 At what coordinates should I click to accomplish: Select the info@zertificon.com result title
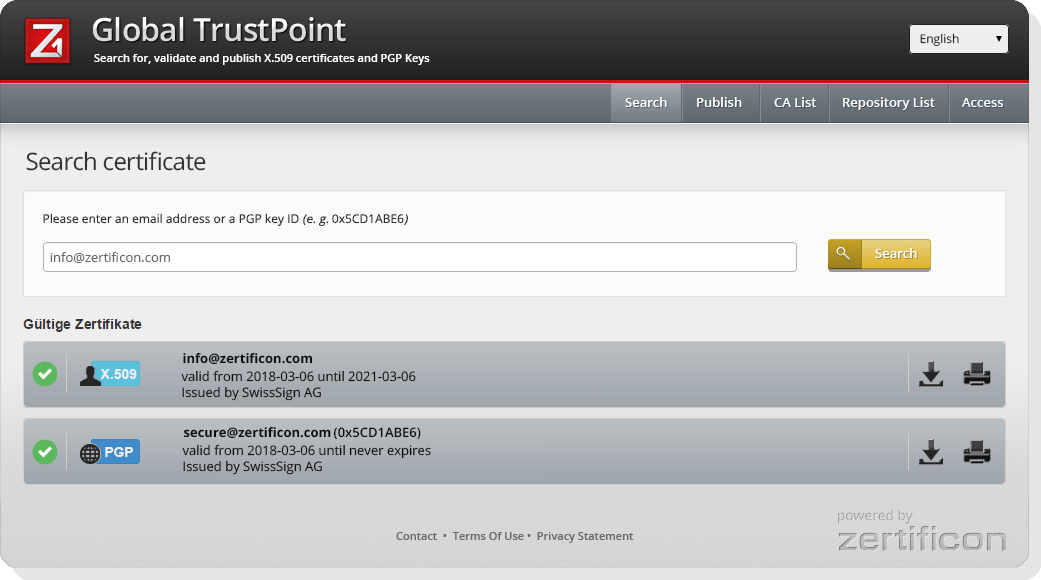coord(248,358)
